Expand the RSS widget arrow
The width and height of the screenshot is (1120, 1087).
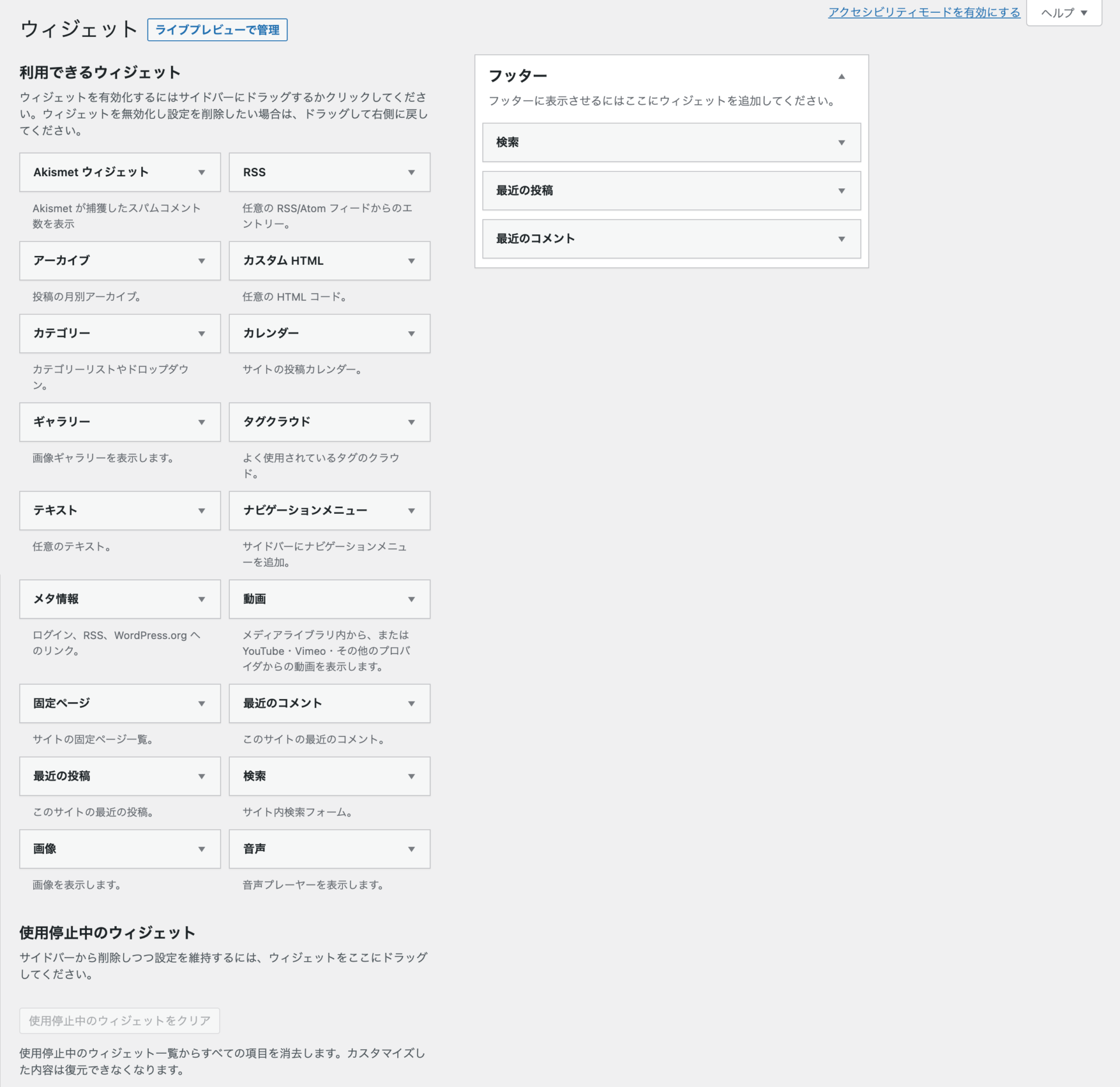point(411,173)
